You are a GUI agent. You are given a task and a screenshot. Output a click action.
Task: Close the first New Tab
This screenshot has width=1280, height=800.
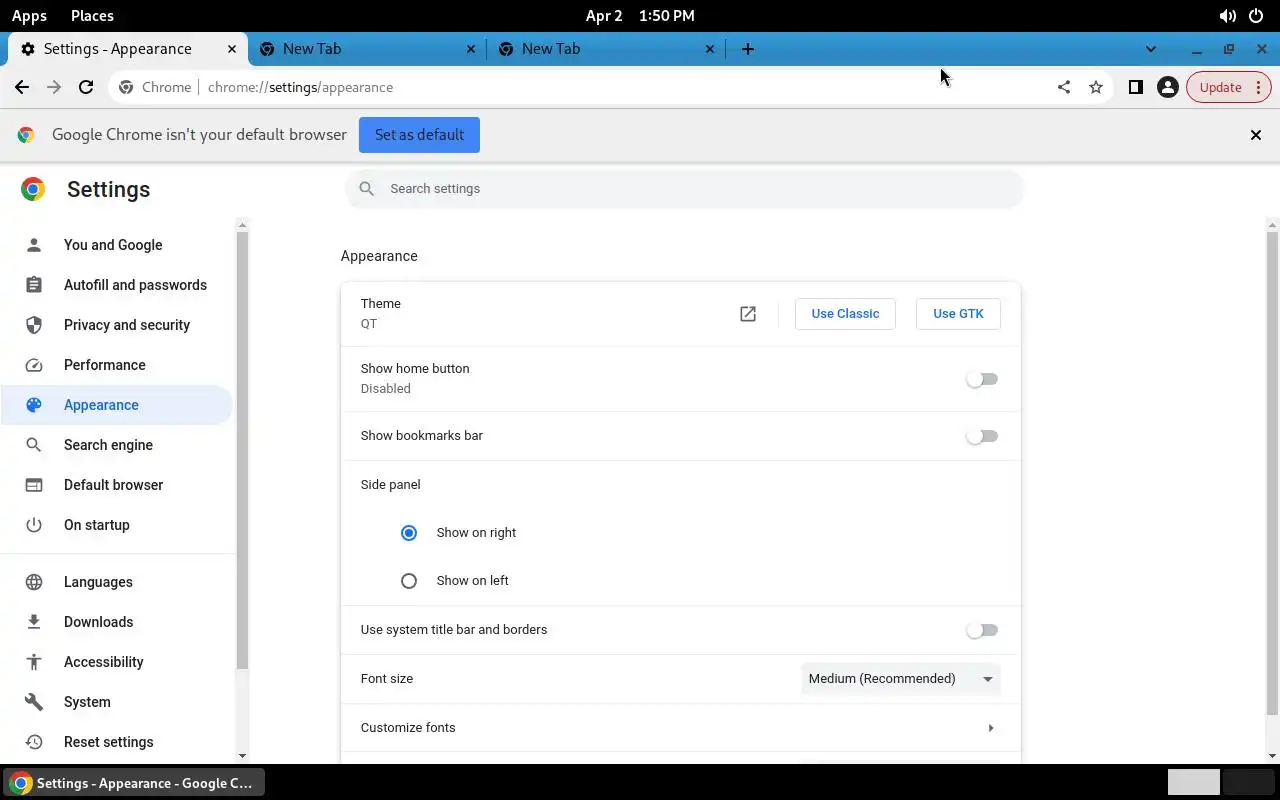point(471,49)
